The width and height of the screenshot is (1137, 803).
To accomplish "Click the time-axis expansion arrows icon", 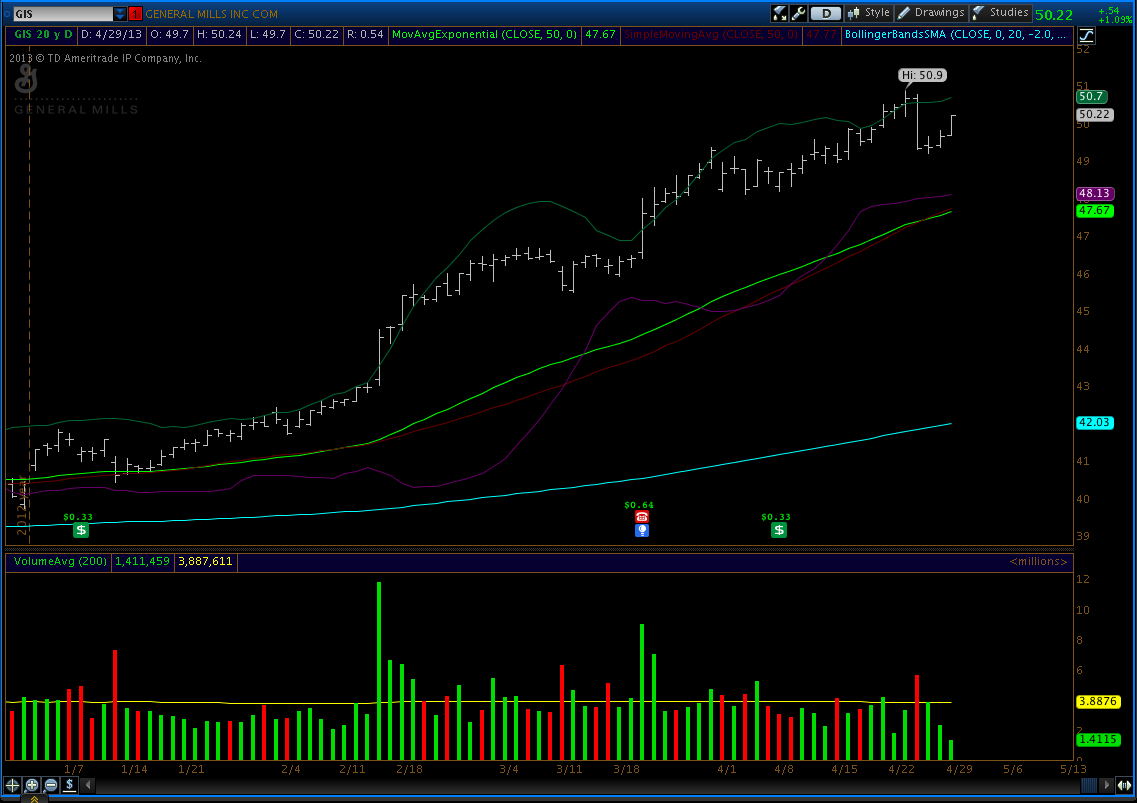I will click(1124, 785).
